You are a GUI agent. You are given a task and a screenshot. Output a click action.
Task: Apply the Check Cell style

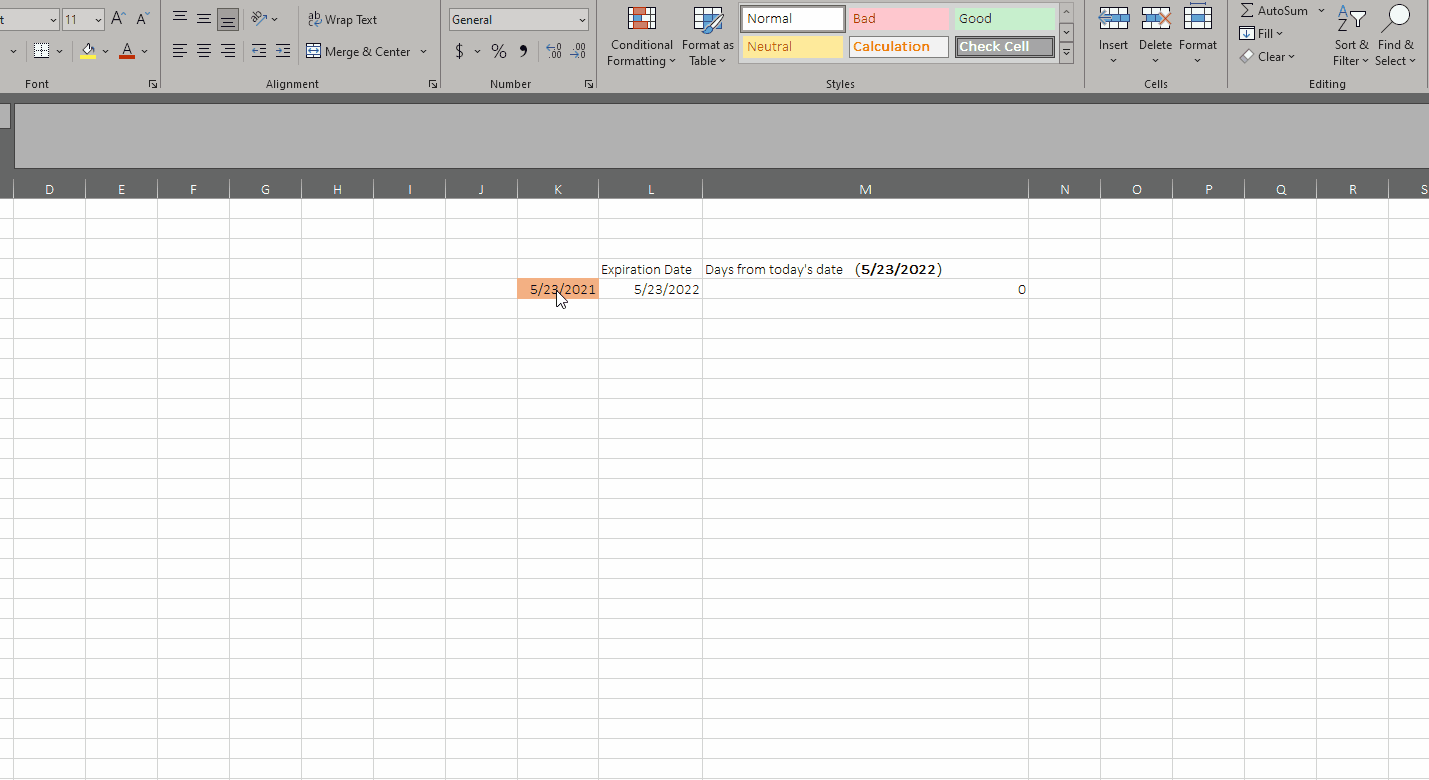(1005, 47)
